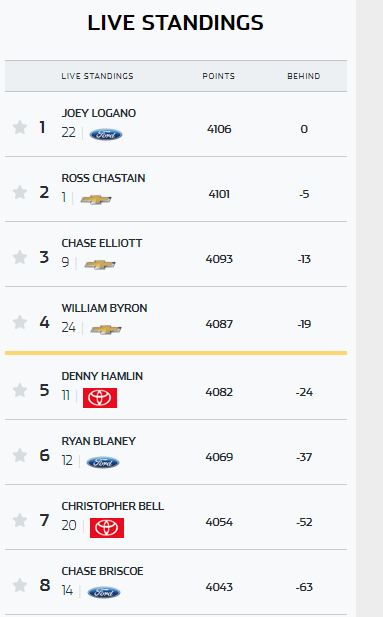Click the star beside William Byron
The image size is (383, 617).
[x=20, y=322]
